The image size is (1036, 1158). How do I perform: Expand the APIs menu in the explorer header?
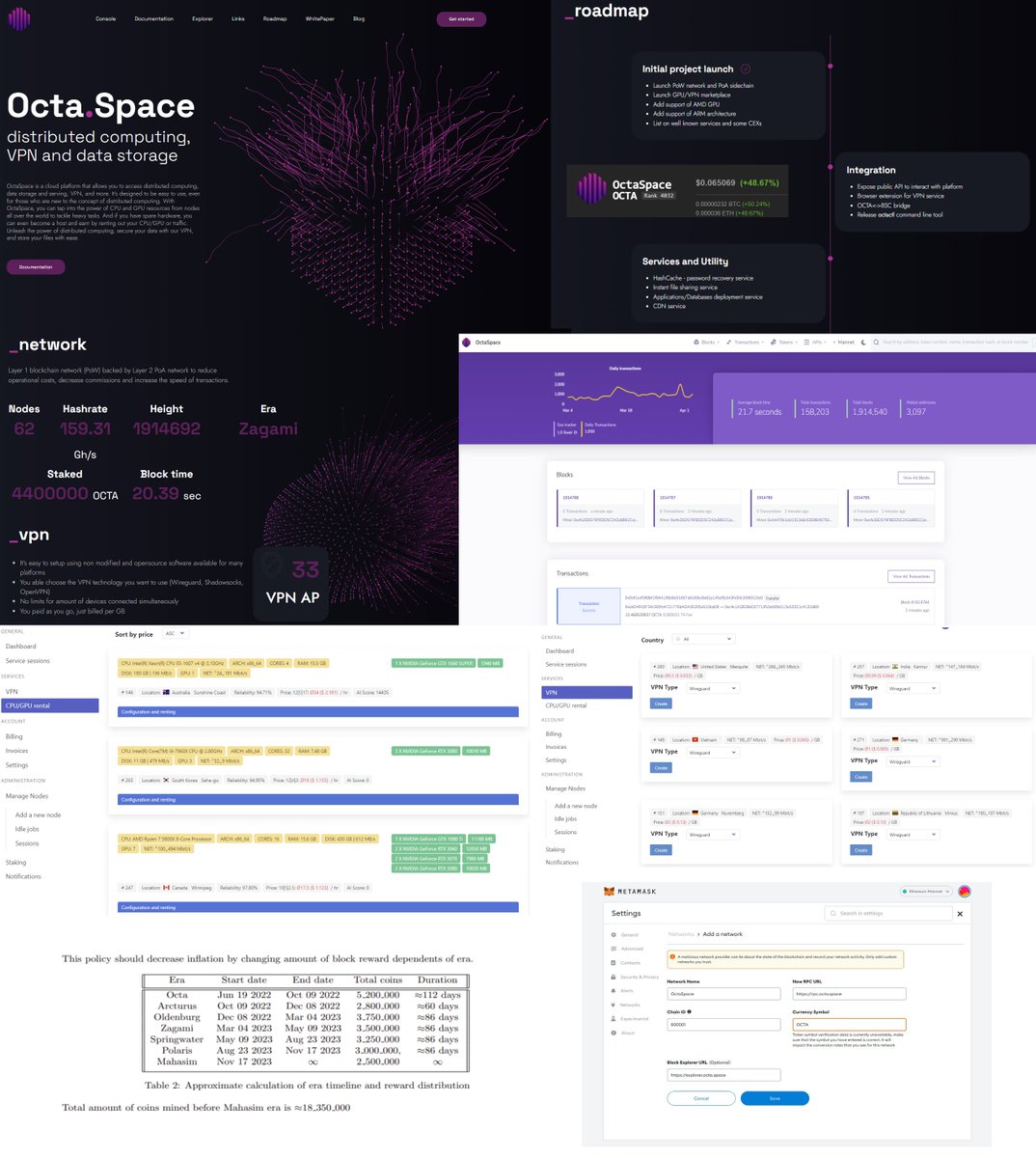815,342
